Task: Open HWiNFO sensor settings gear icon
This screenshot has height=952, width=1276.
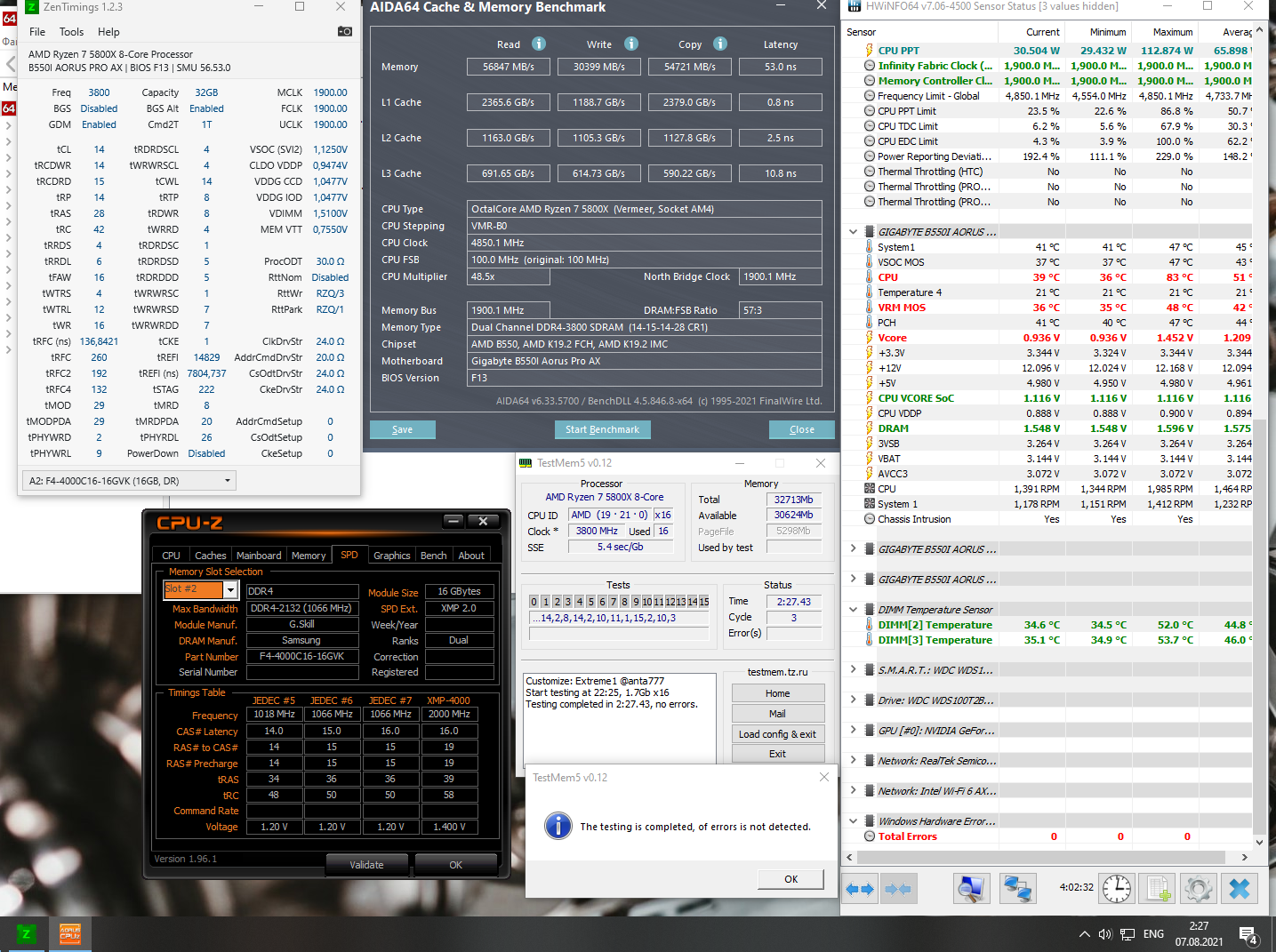Action: click(1199, 889)
